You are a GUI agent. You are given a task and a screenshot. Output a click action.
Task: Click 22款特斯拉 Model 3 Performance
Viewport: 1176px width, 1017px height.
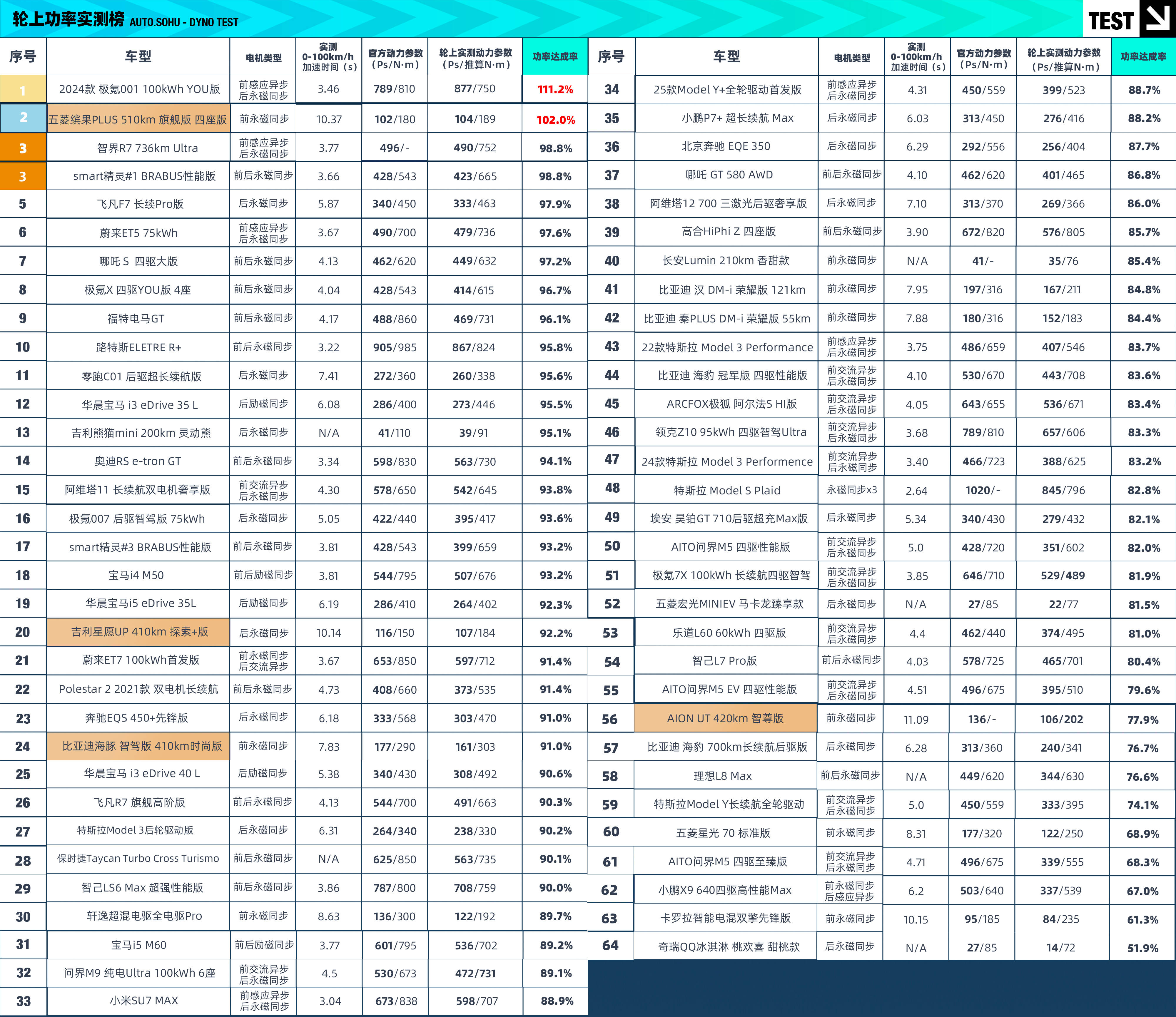pyautogui.click(x=727, y=347)
